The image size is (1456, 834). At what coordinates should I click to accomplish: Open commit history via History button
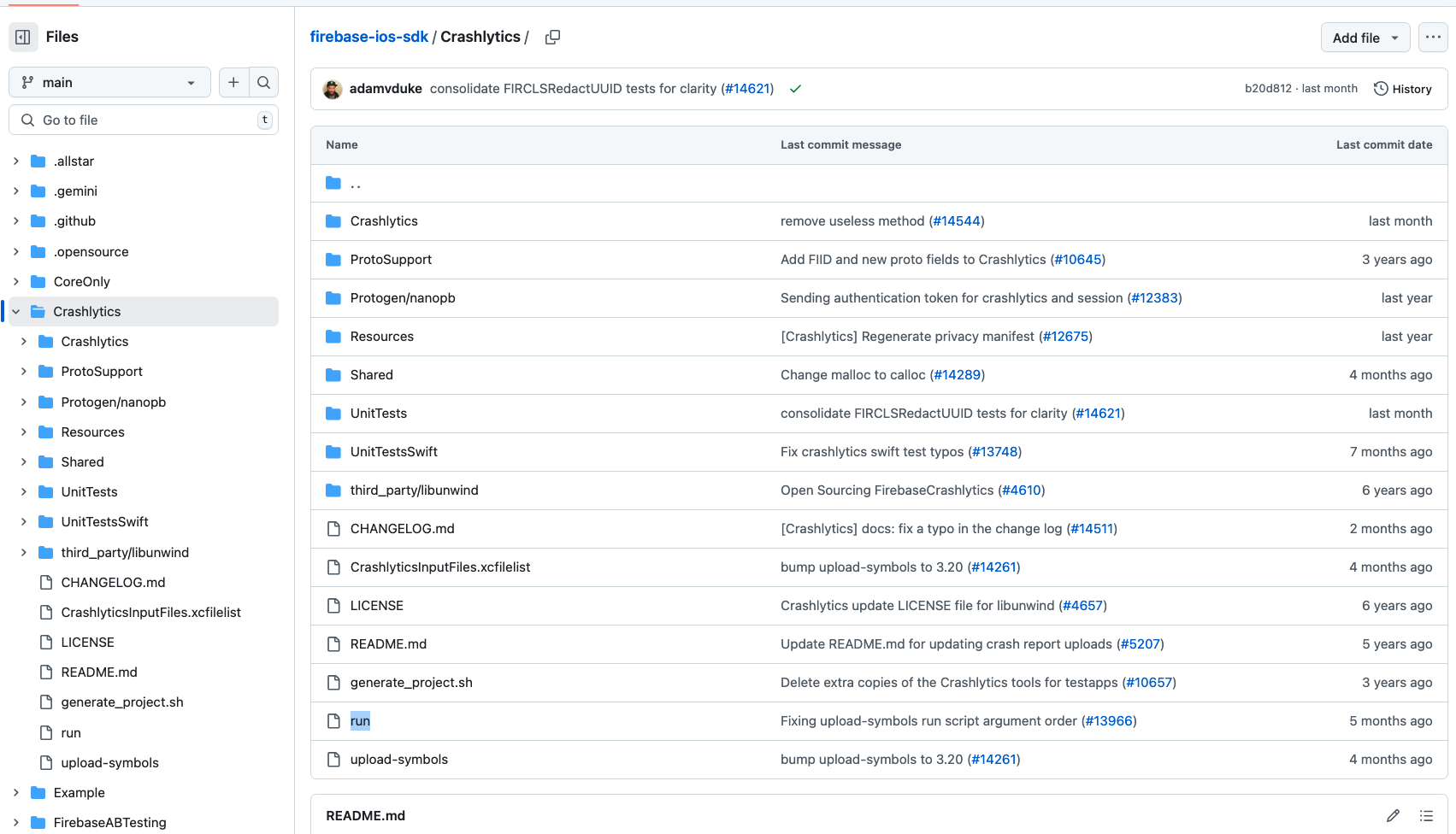(x=1402, y=89)
